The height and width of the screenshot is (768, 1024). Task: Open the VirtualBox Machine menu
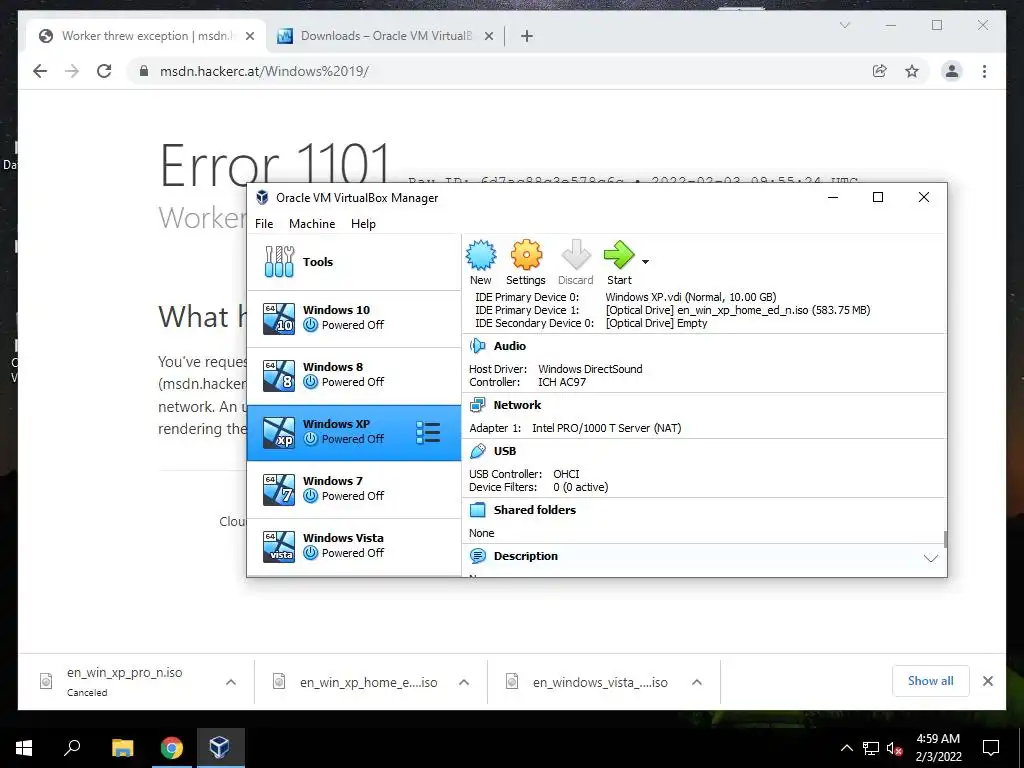coord(312,223)
